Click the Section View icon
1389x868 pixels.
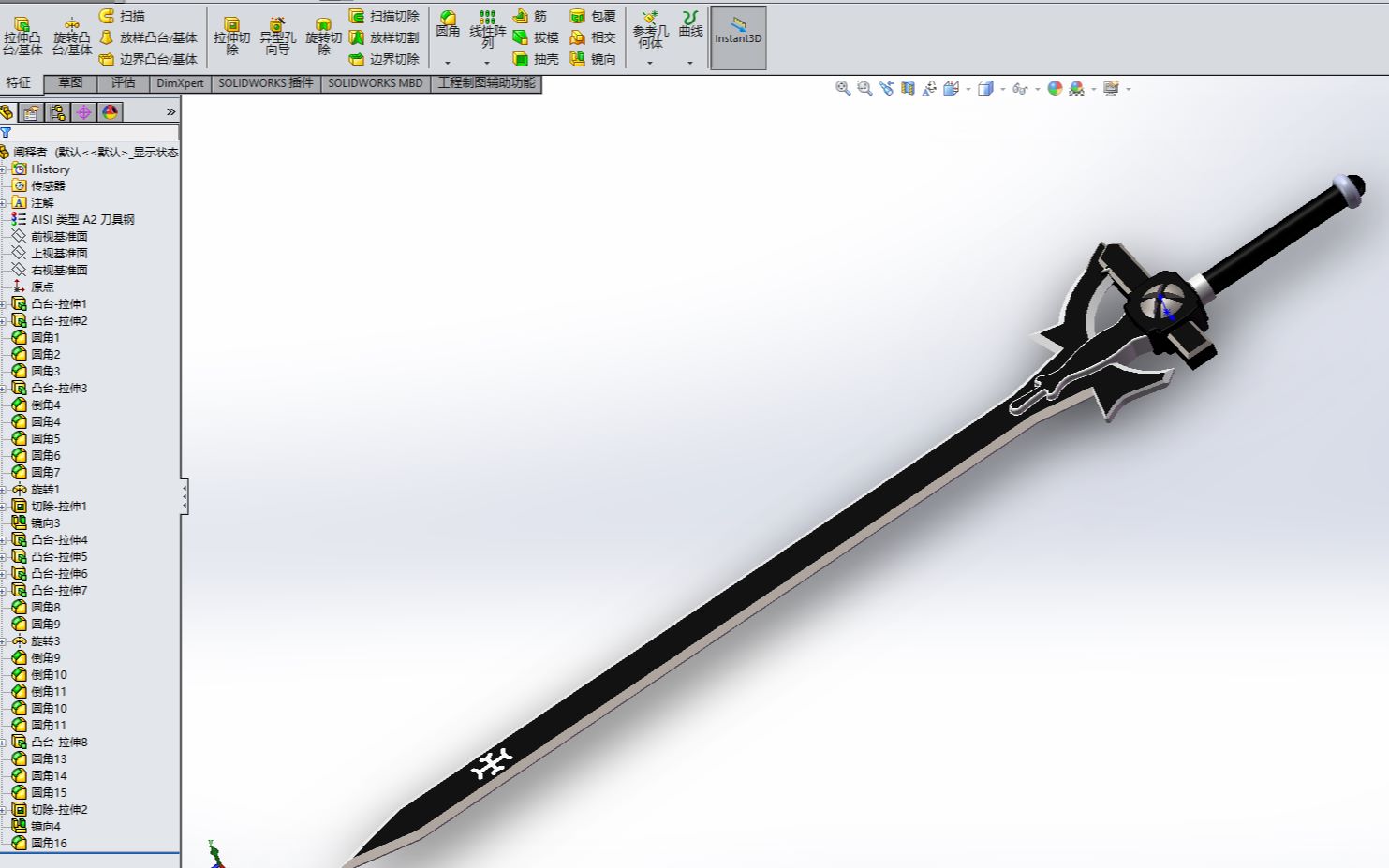(908, 88)
